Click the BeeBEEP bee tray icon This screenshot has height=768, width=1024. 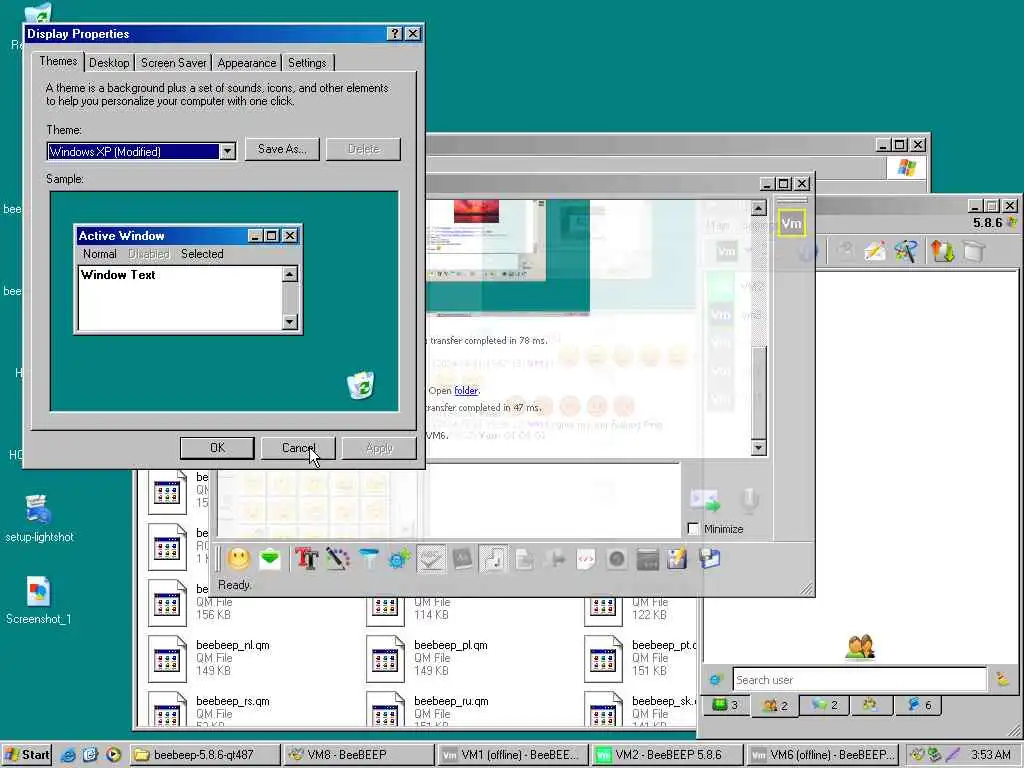coord(918,755)
